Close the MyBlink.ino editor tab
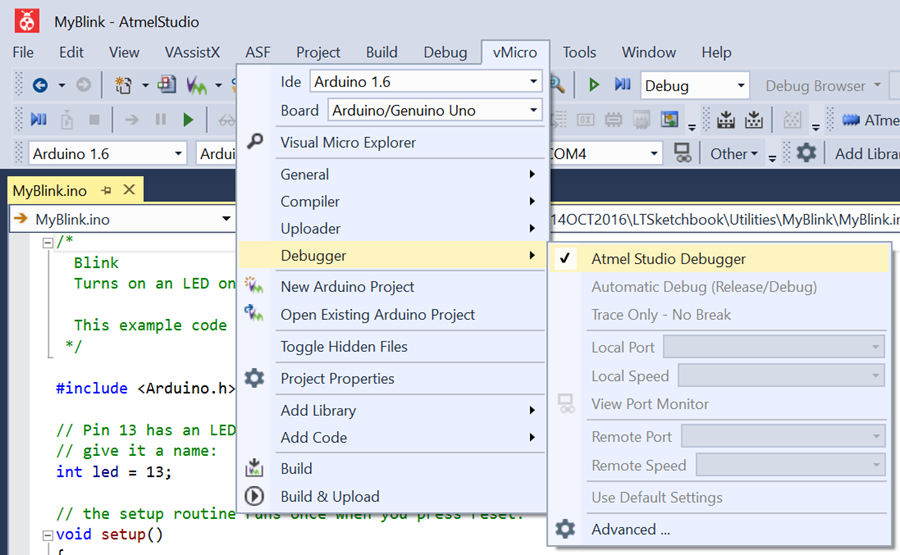900x555 pixels. click(130, 189)
